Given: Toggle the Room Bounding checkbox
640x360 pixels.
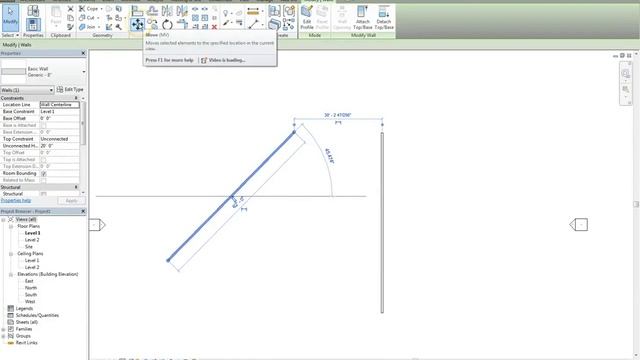Looking at the screenshot, I should pos(44,173).
